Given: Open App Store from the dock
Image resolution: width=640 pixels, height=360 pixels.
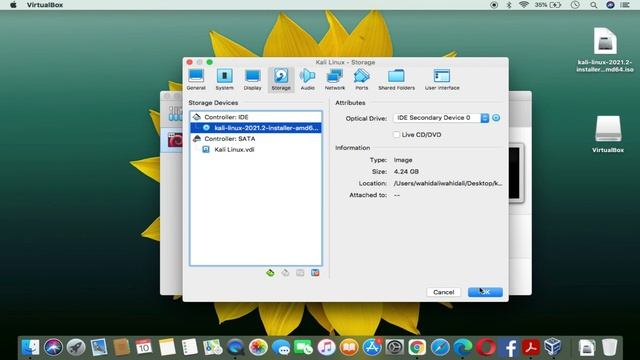Looking at the screenshot, I should pos(372,347).
